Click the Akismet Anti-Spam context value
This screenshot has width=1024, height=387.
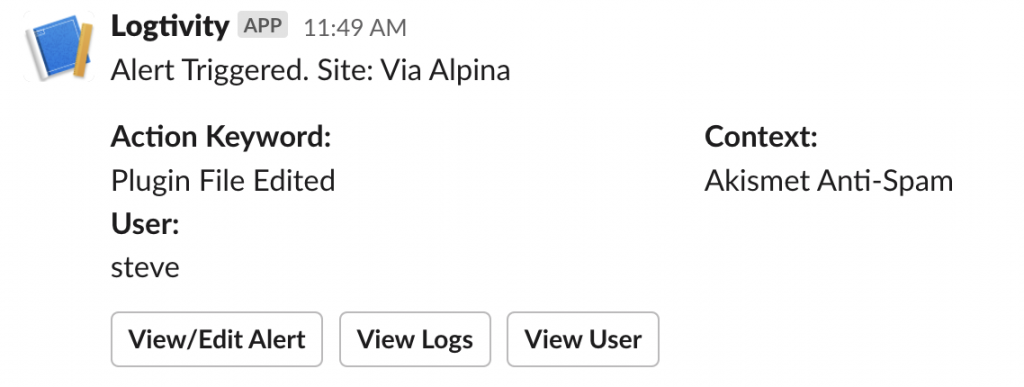click(x=829, y=181)
